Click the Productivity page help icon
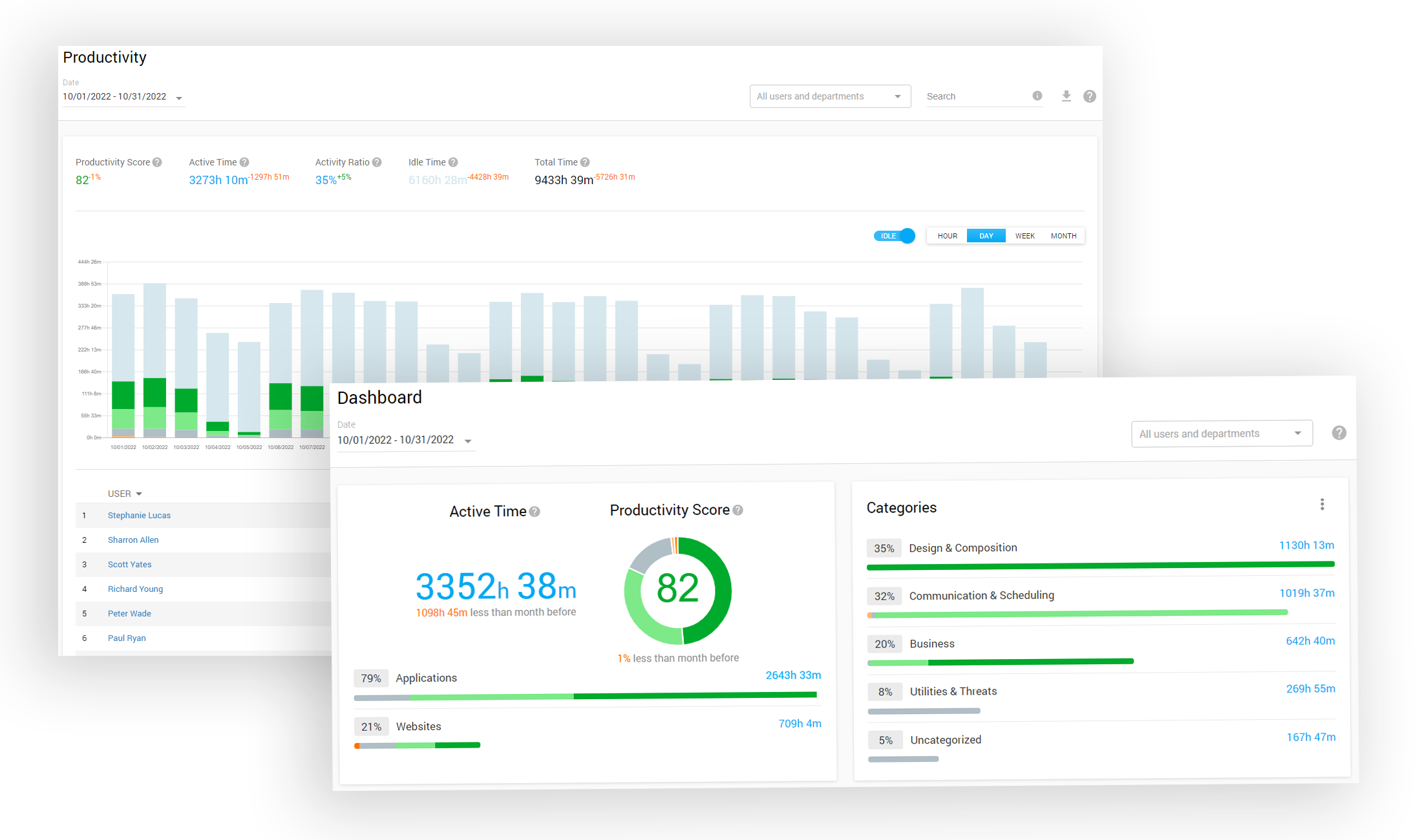 pos(1090,96)
